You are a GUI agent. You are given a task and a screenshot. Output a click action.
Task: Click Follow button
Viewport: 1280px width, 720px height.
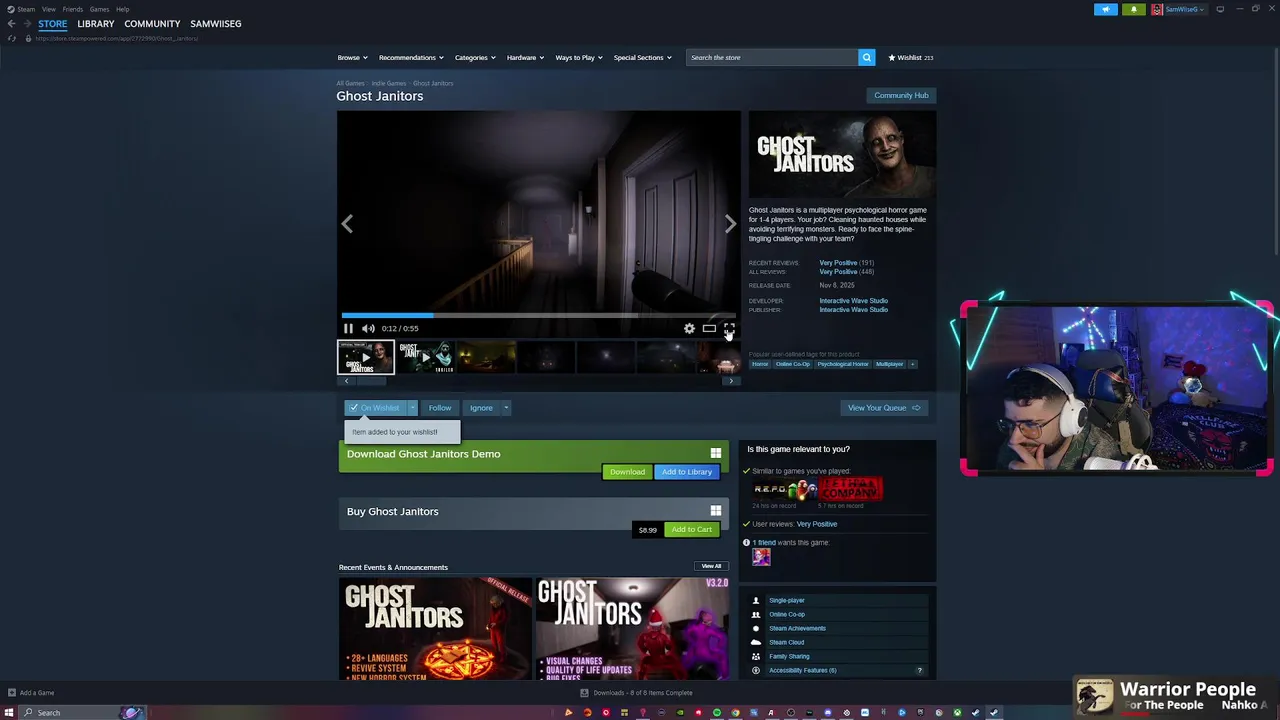tap(440, 408)
